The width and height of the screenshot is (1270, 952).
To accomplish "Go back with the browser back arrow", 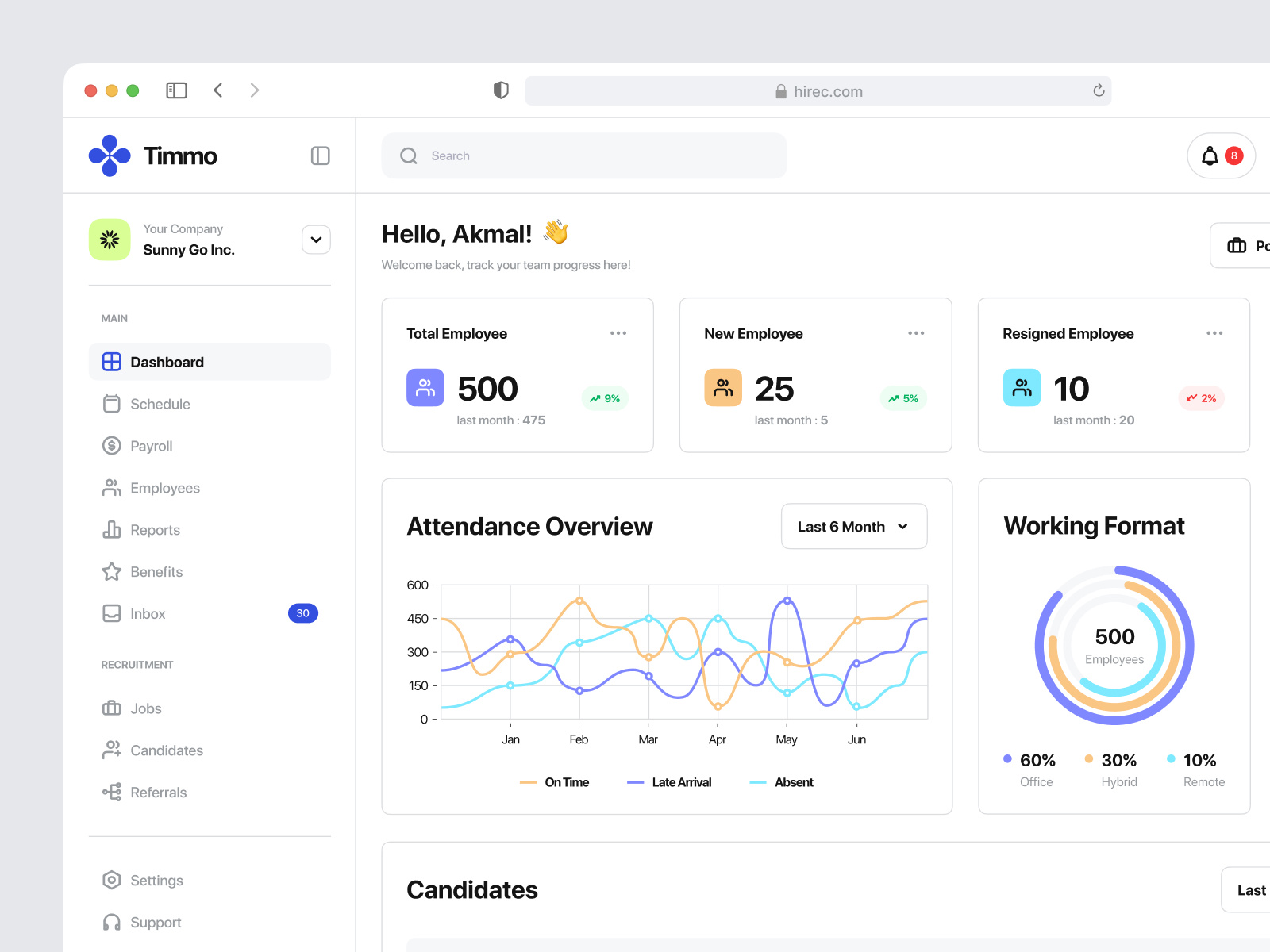I will click(218, 90).
